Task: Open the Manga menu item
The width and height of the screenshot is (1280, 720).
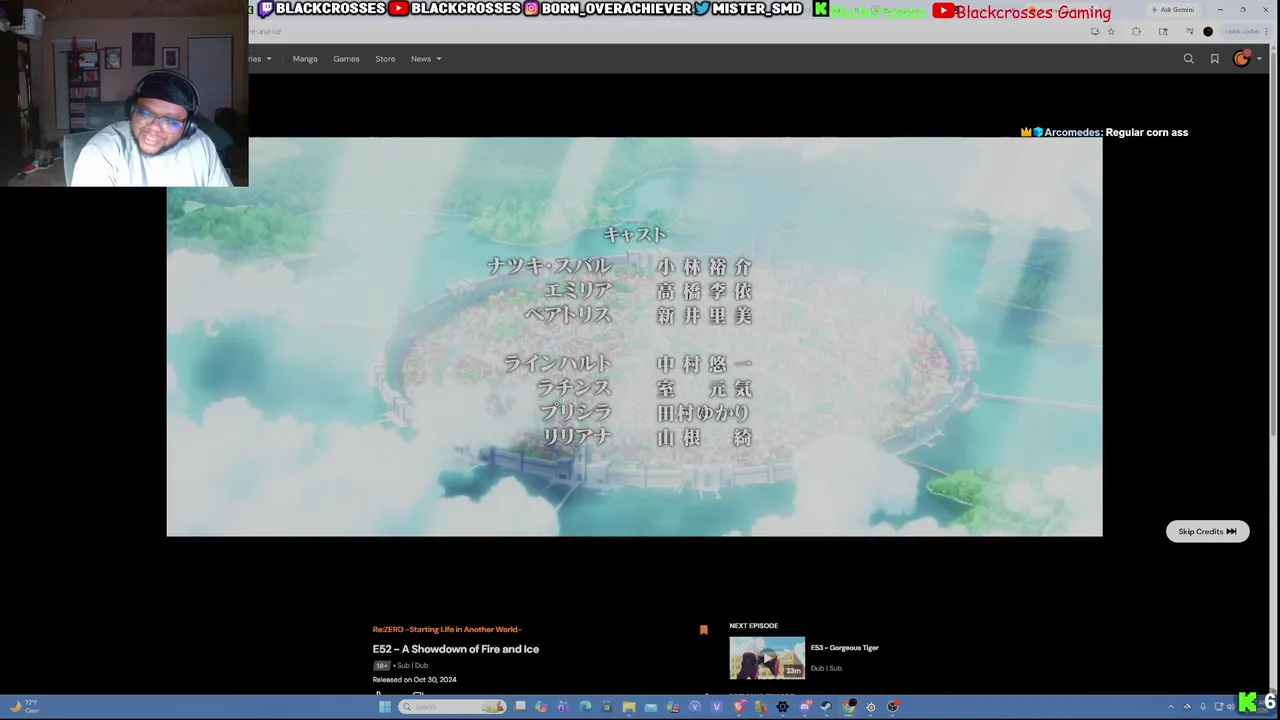Action: click(x=305, y=59)
